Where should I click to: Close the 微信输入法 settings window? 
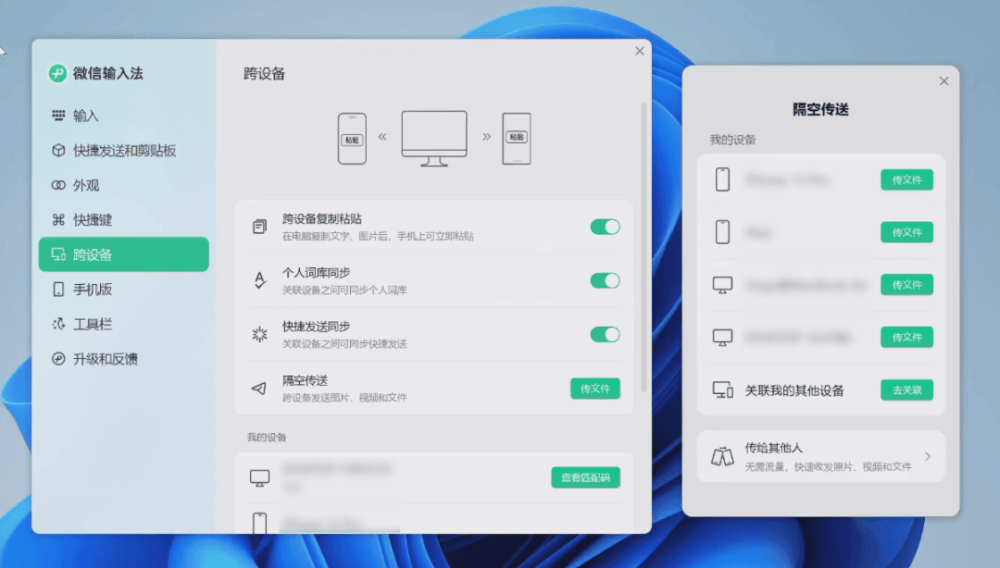pyautogui.click(x=640, y=51)
